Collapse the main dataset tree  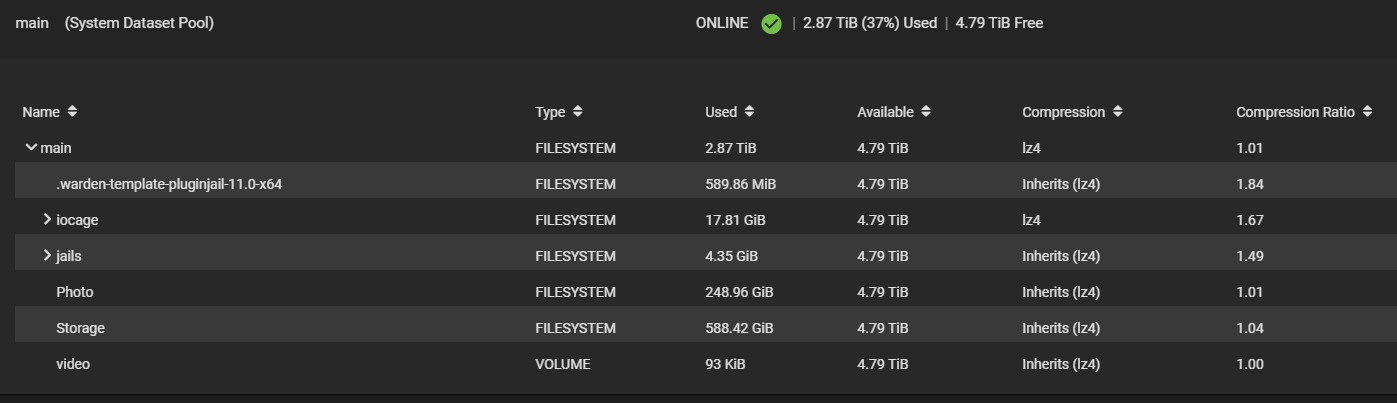[31, 148]
